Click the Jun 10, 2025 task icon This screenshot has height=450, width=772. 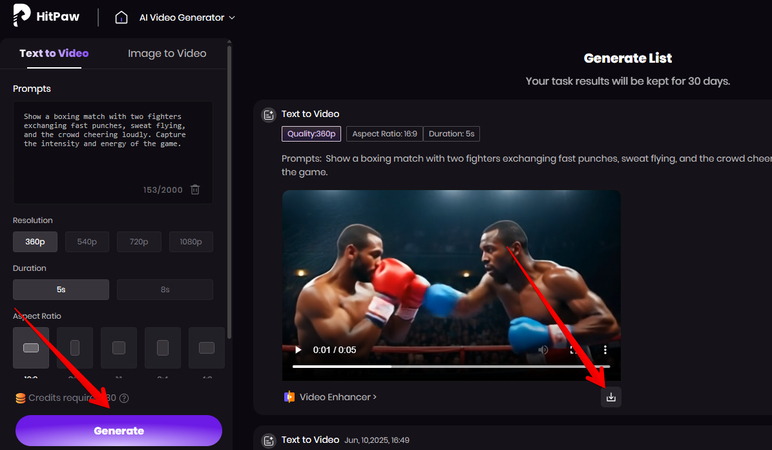268,441
